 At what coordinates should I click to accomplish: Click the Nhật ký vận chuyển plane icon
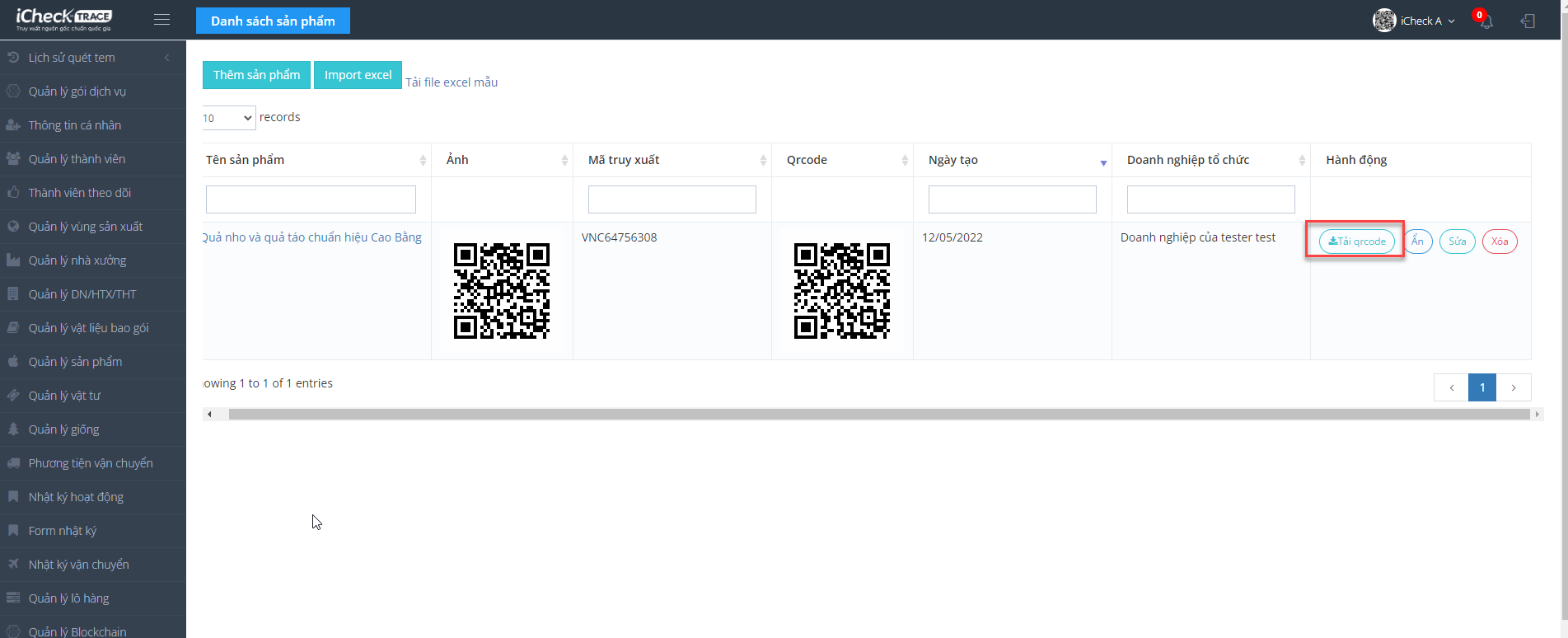(13, 564)
